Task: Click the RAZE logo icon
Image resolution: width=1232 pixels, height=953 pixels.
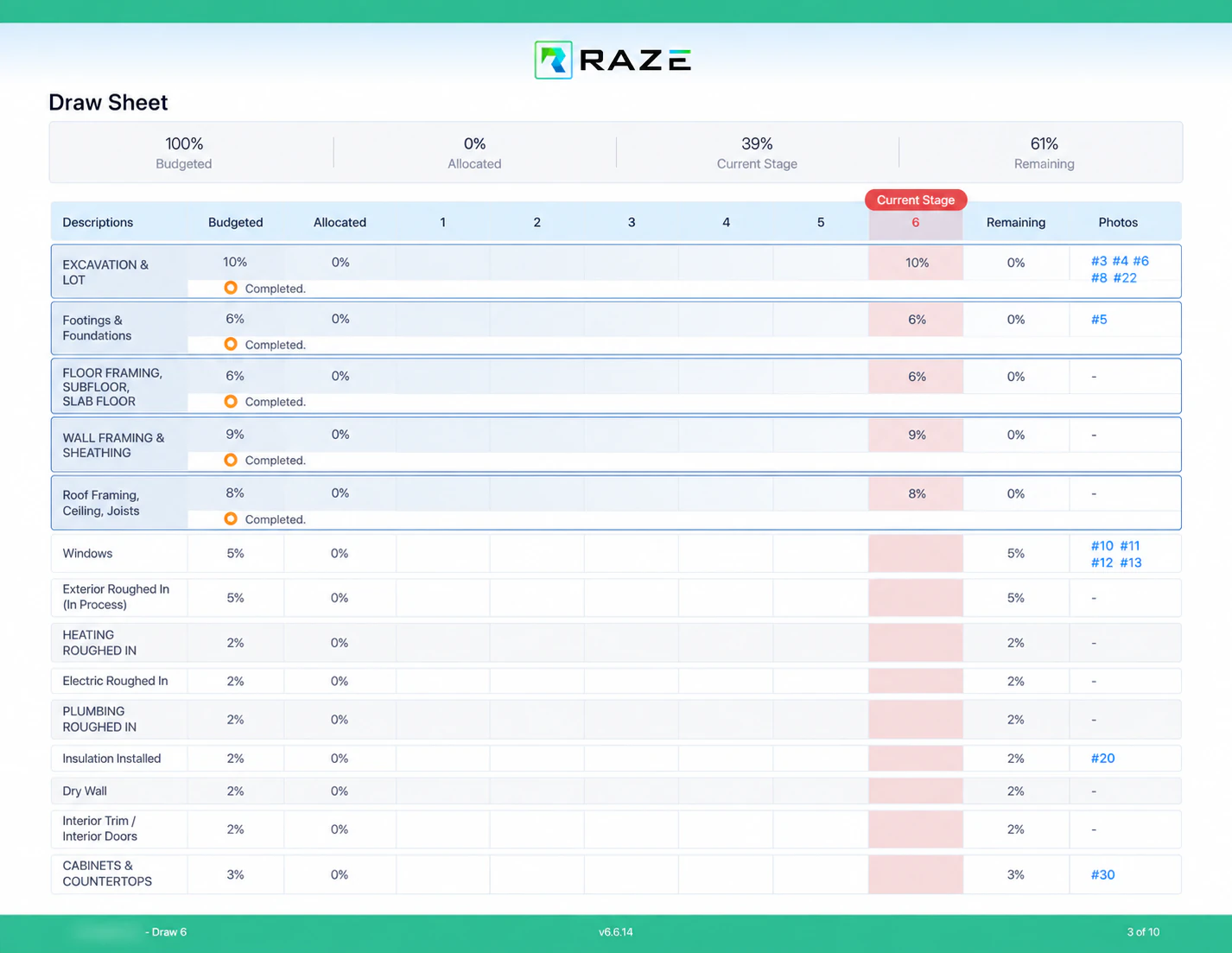Action: [x=553, y=60]
